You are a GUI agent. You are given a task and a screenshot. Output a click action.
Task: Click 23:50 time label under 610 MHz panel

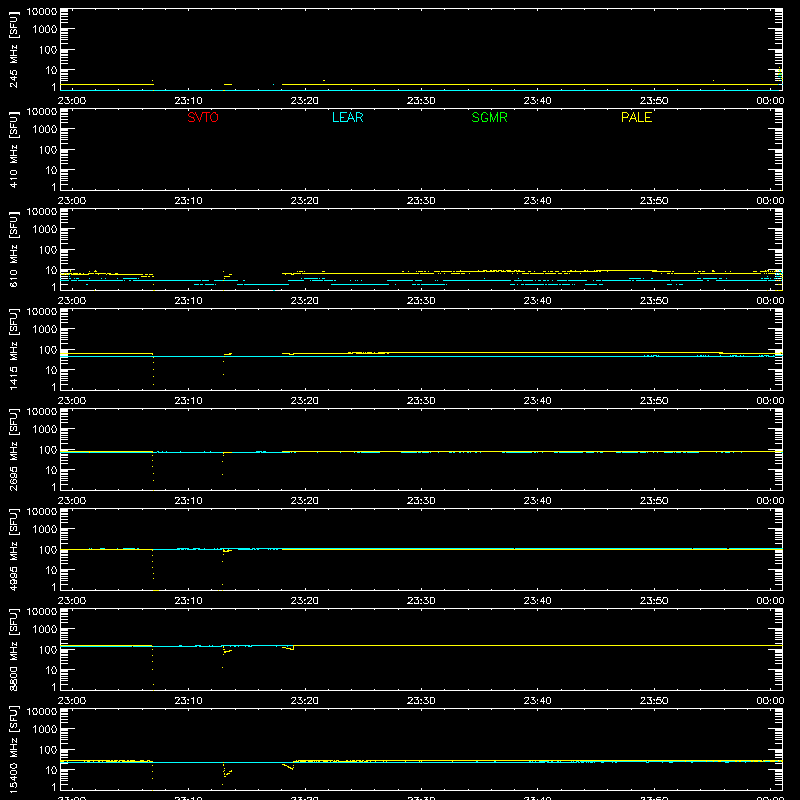point(654,301)
